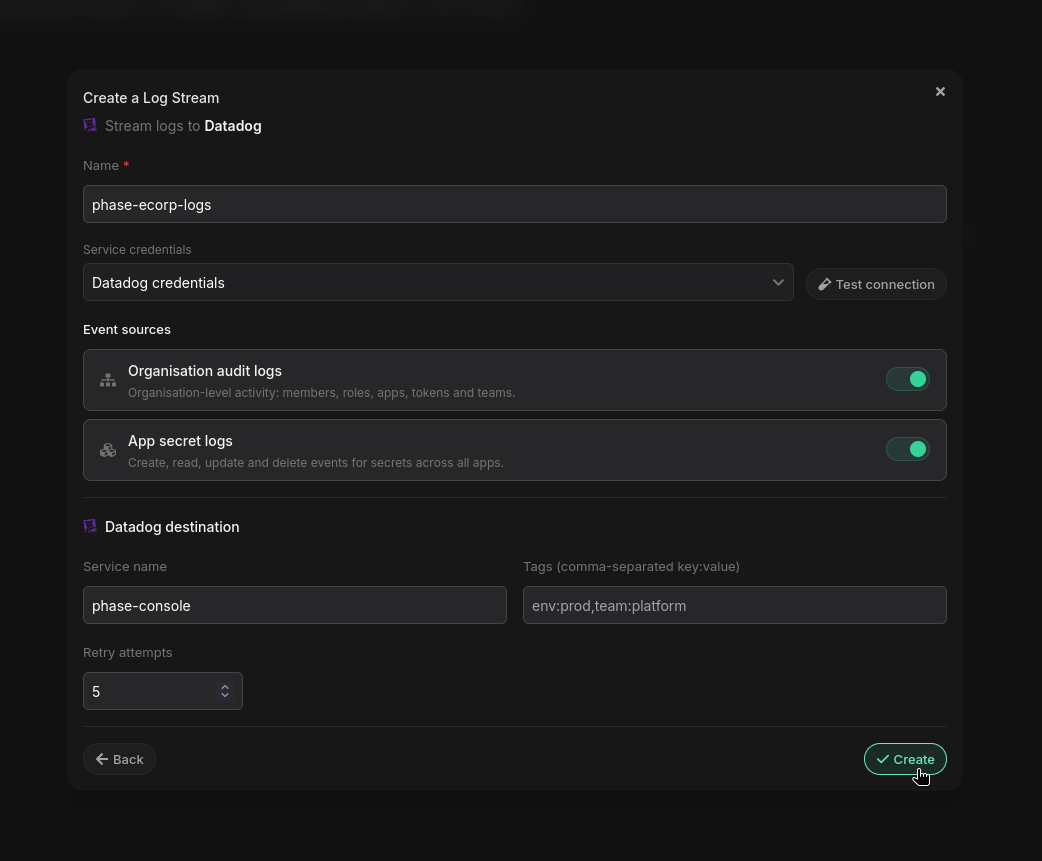Click the Organisation-level activity description text
This screenshot has width=1042, height=861.
pos(322,393)
